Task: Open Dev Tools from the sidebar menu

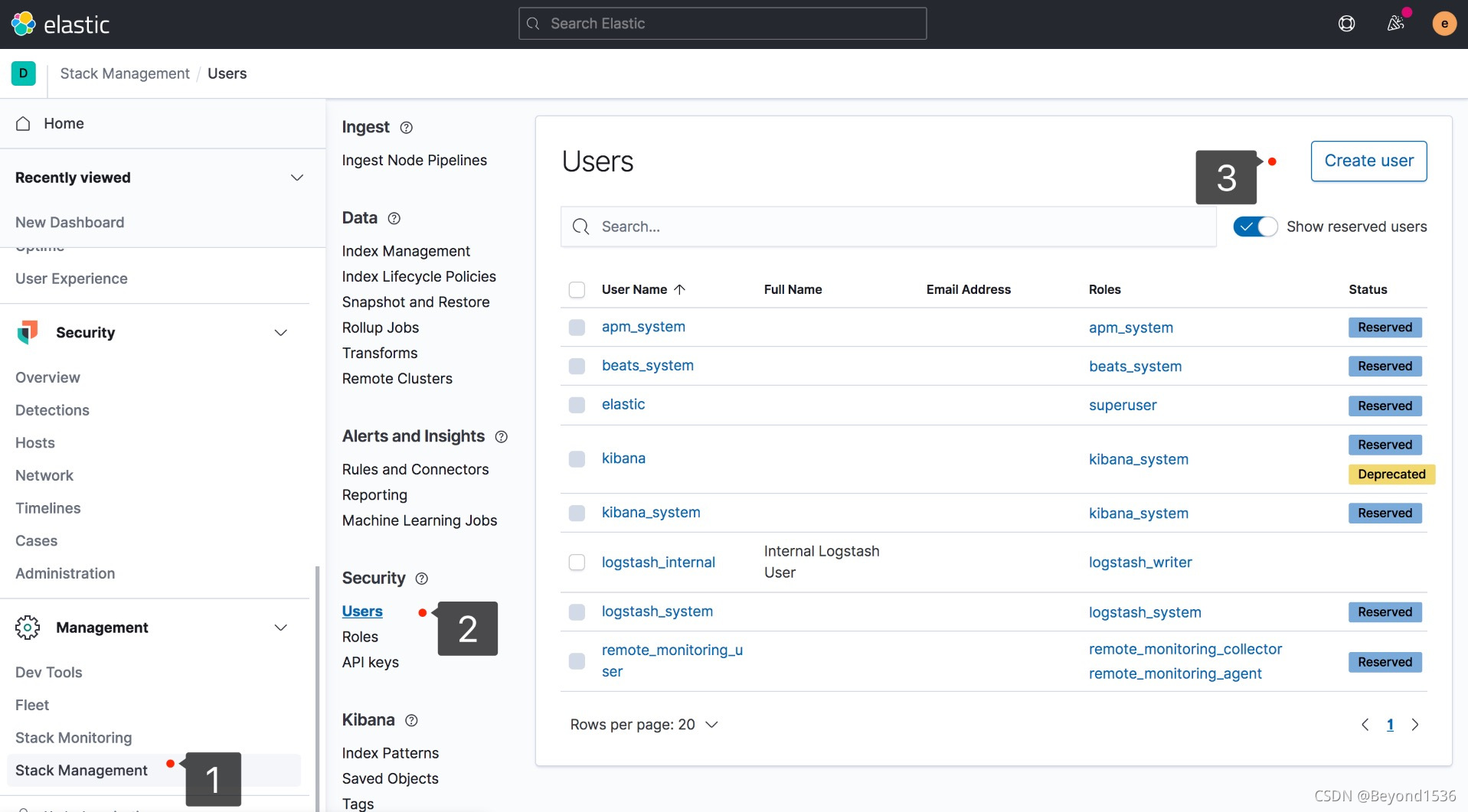Action: [48, 672]
